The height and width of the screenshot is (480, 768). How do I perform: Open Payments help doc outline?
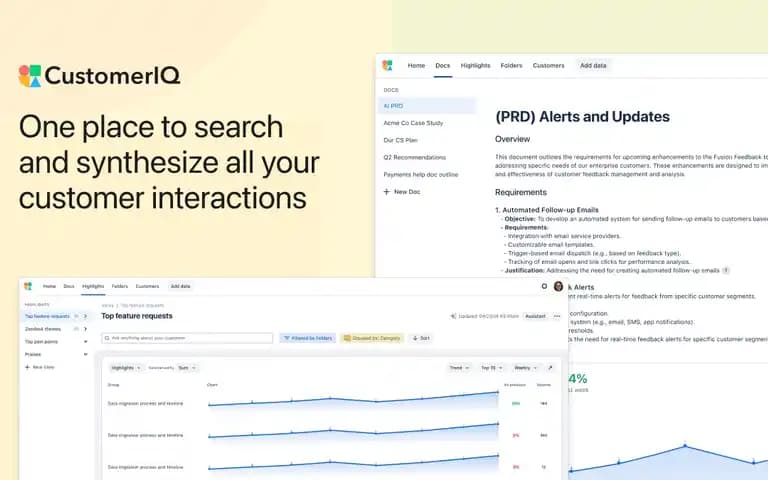point(421,174)
